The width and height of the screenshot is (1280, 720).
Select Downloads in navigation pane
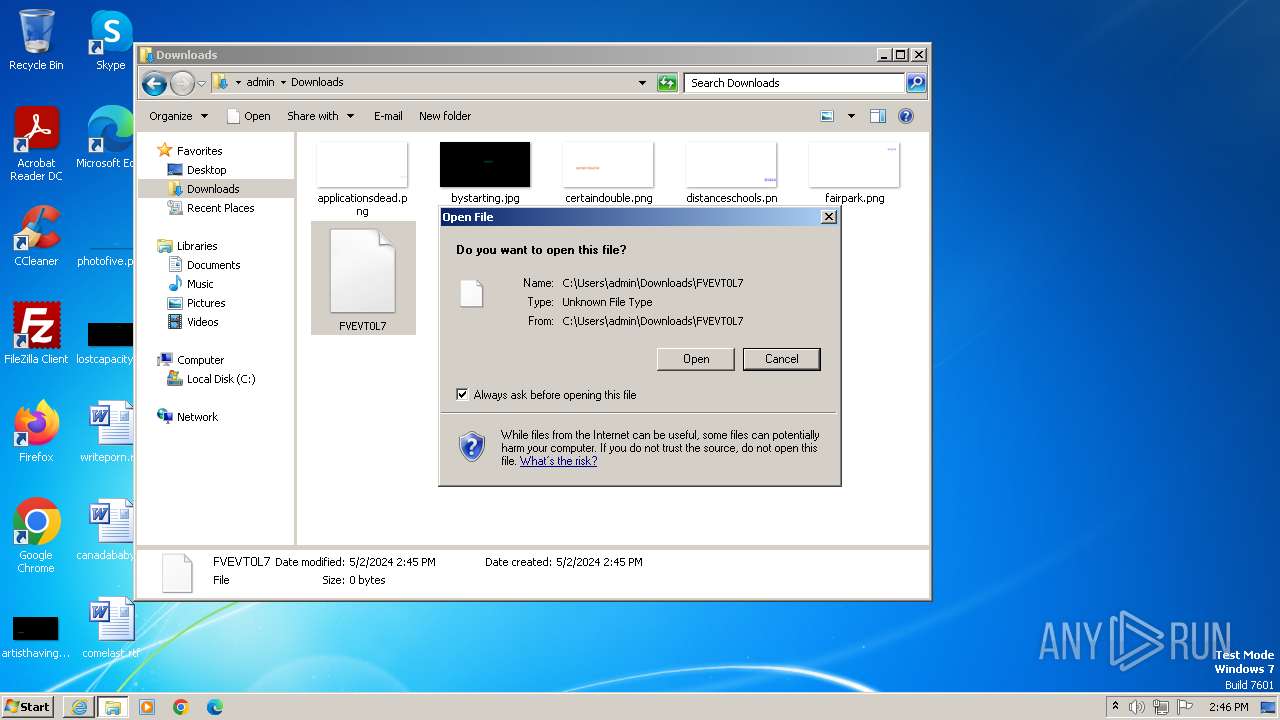(x=213, y=189)
